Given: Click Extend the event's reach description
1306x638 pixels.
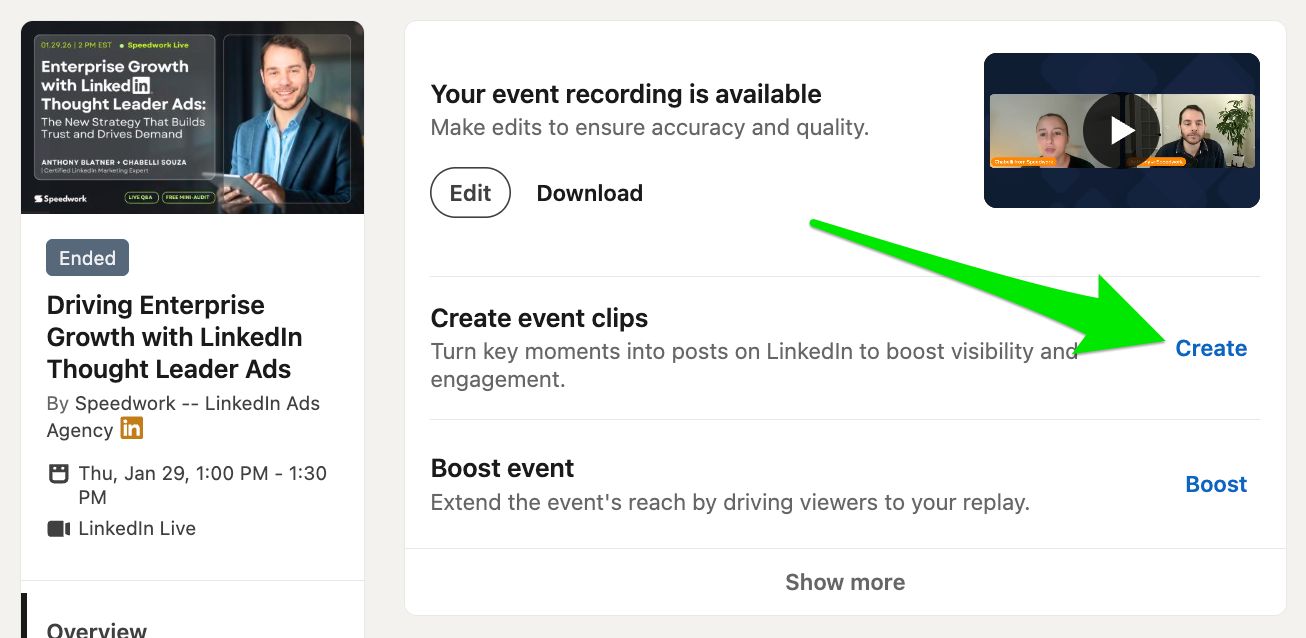Looking at the screenshot, I should pos(730,501).
